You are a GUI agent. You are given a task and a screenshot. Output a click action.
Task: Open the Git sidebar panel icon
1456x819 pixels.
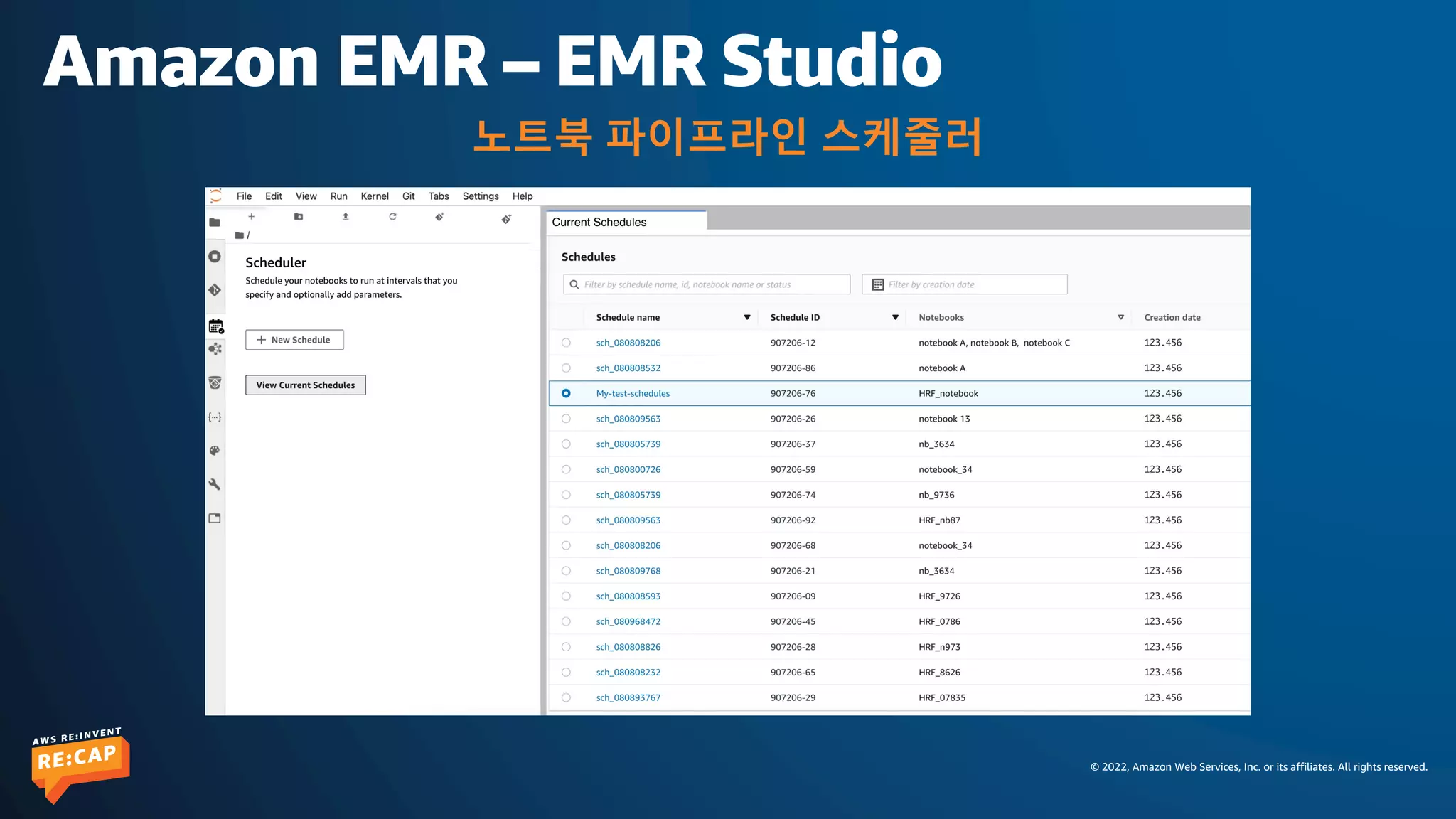click(x=215, y=290)
